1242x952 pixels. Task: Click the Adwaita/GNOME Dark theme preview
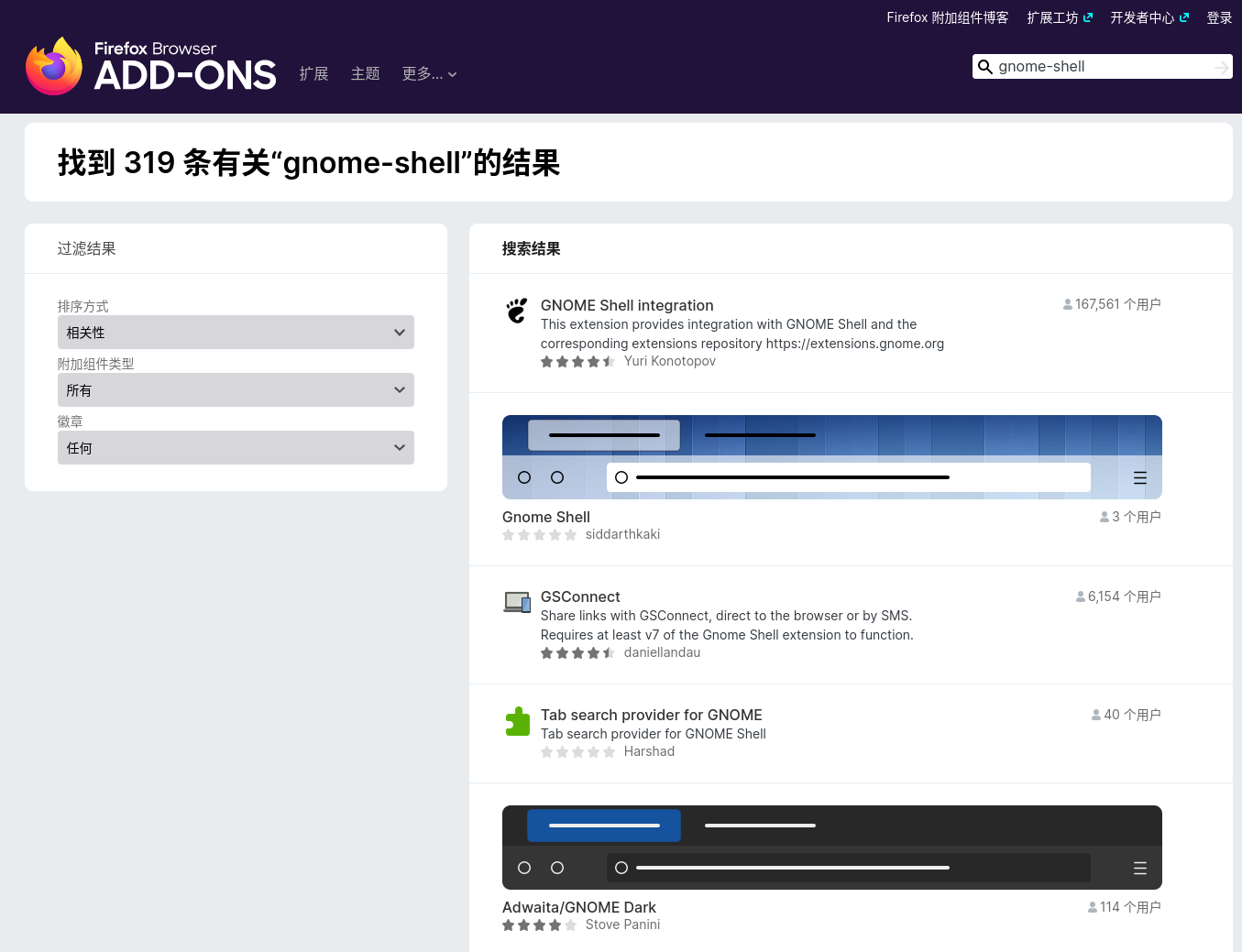pyautogui.click(x=832, y=848)
